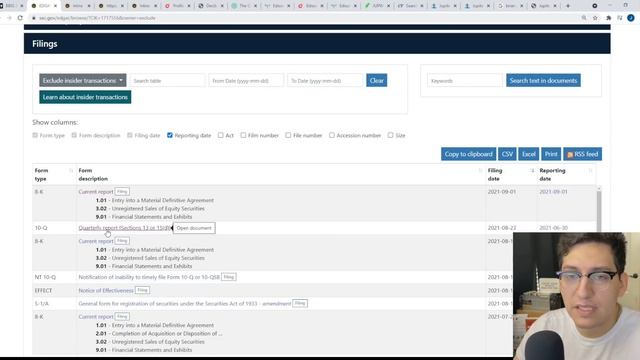Image resolution: width=640 pixels, height=360 pixels.
Task: Click the forward navigation arrow
Action: click(x=9, y=18)
